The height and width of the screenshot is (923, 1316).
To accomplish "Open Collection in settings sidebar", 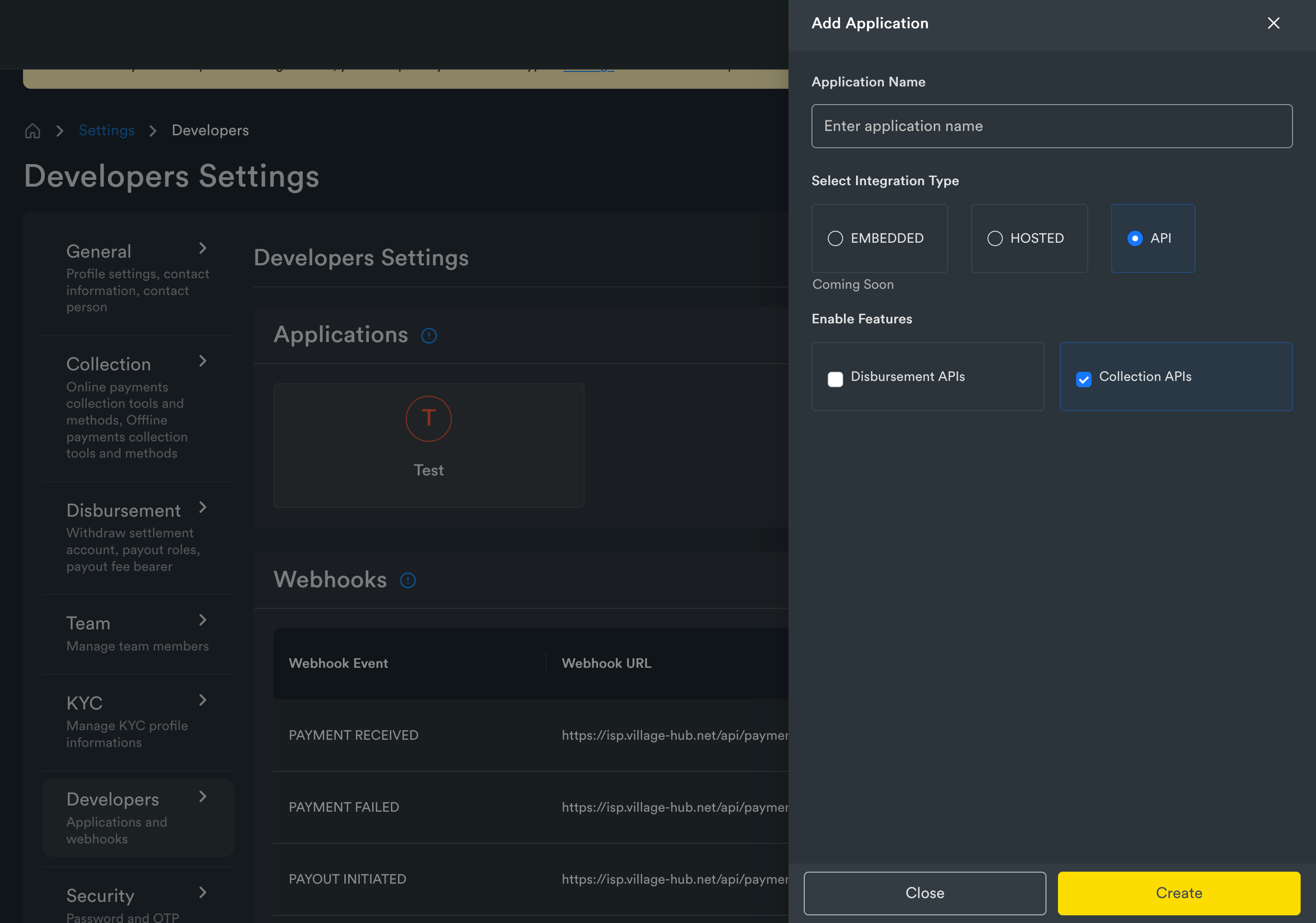I will [138, 408].
